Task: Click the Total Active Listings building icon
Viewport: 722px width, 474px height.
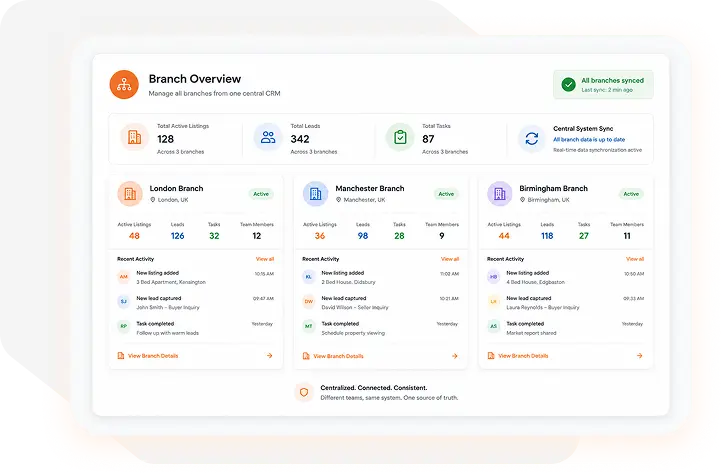Action: tap(134, 137)
